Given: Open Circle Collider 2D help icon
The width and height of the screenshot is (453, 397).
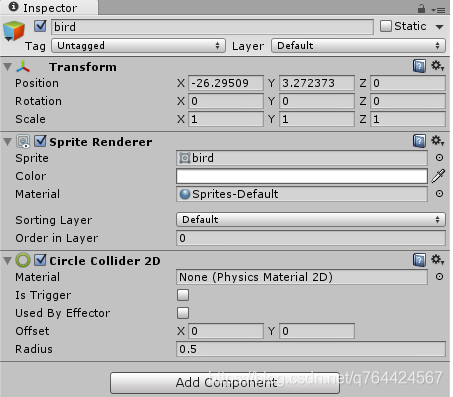Looking at the screenshot, I should coord(419,260).
